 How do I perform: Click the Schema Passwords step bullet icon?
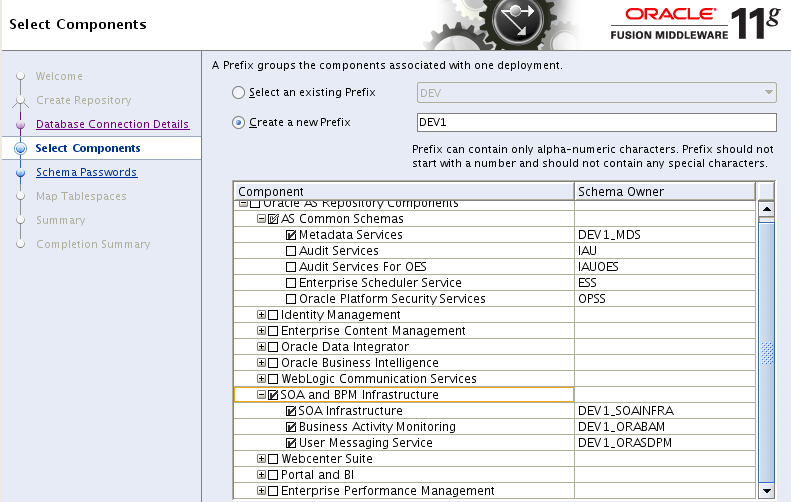[20, 173]
